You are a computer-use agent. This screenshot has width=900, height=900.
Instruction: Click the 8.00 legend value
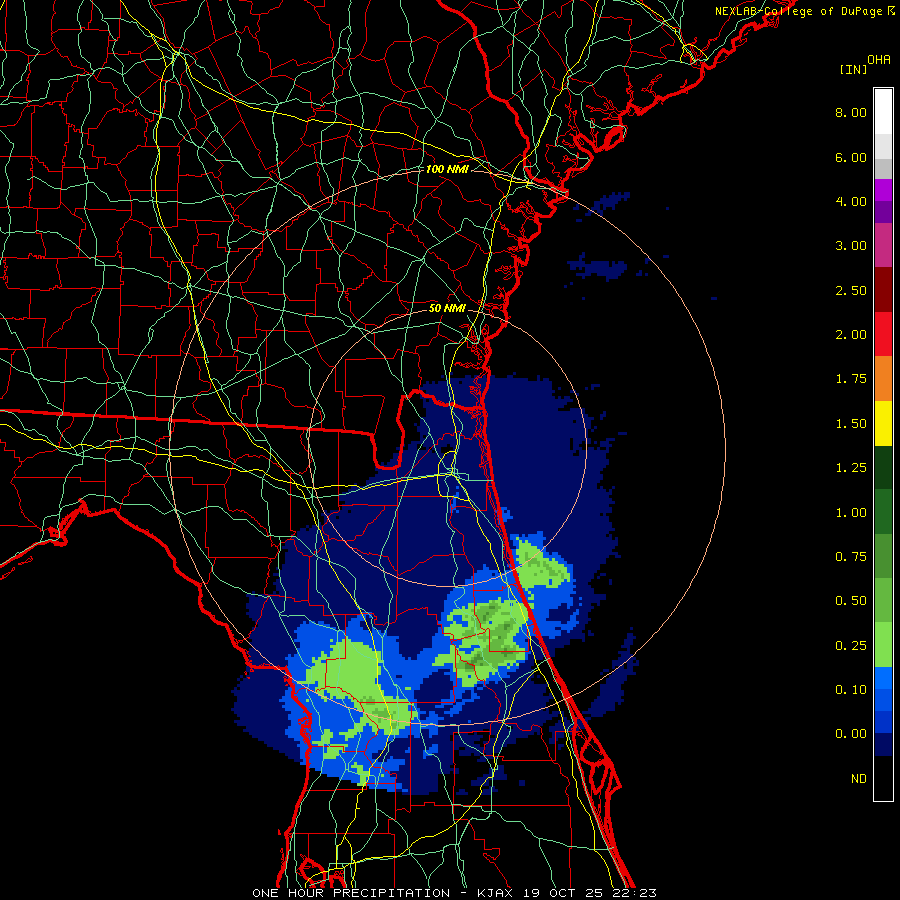(851, 112)
